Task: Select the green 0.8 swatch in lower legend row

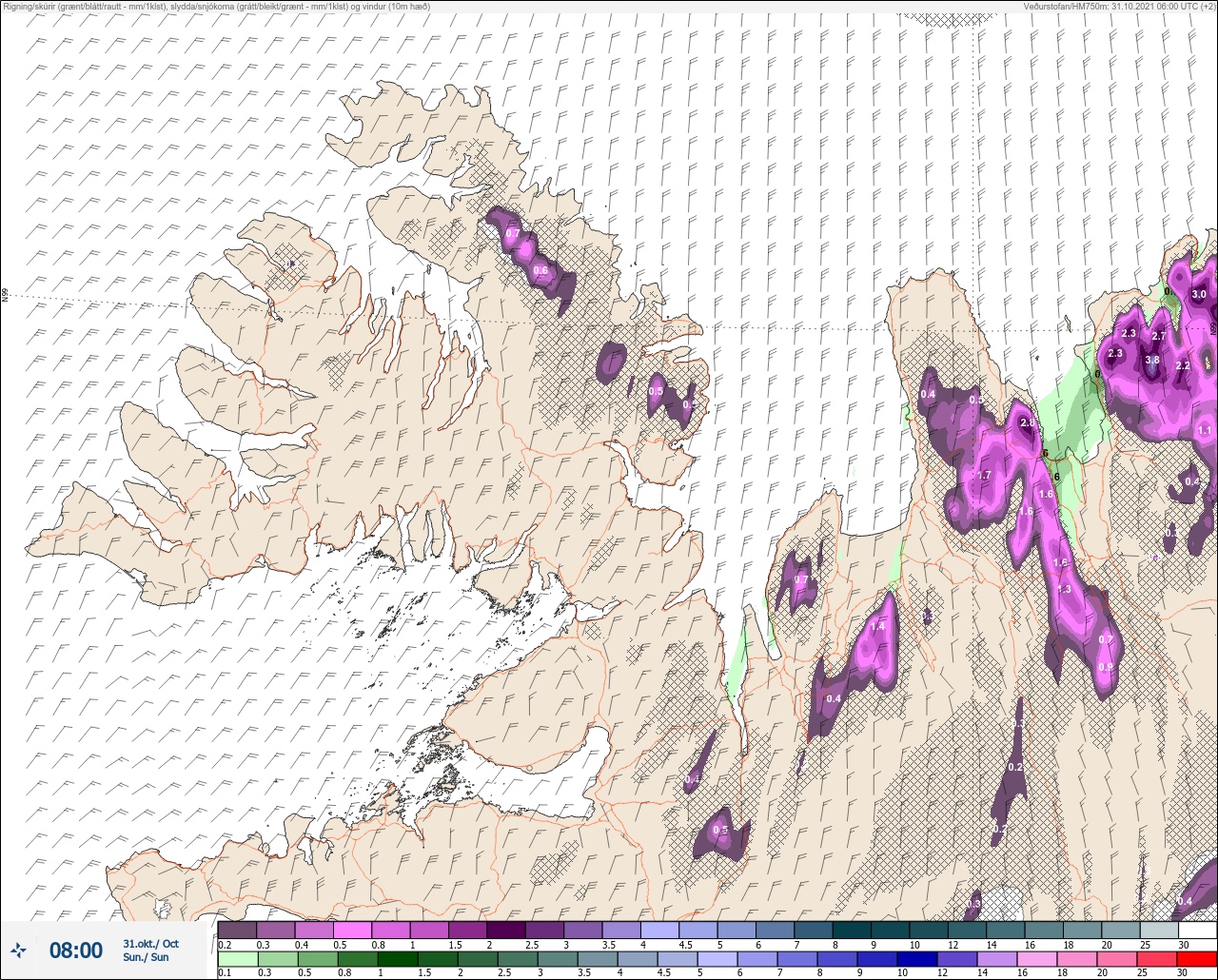Action: coord(356,959)
